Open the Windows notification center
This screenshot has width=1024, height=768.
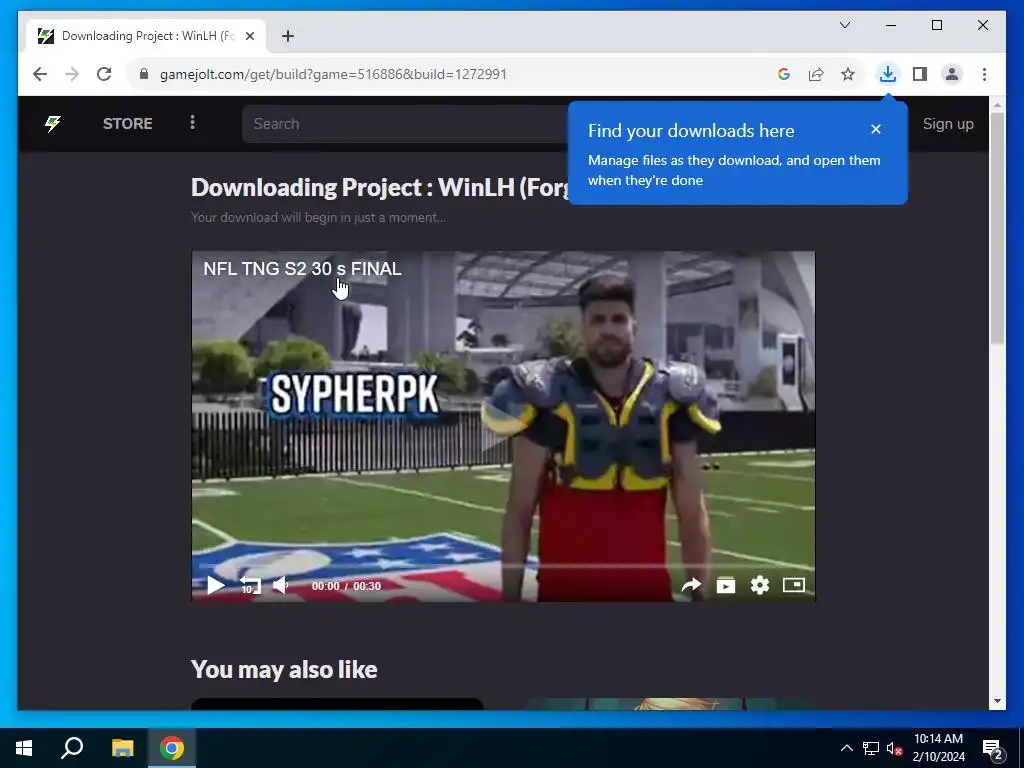993,748
